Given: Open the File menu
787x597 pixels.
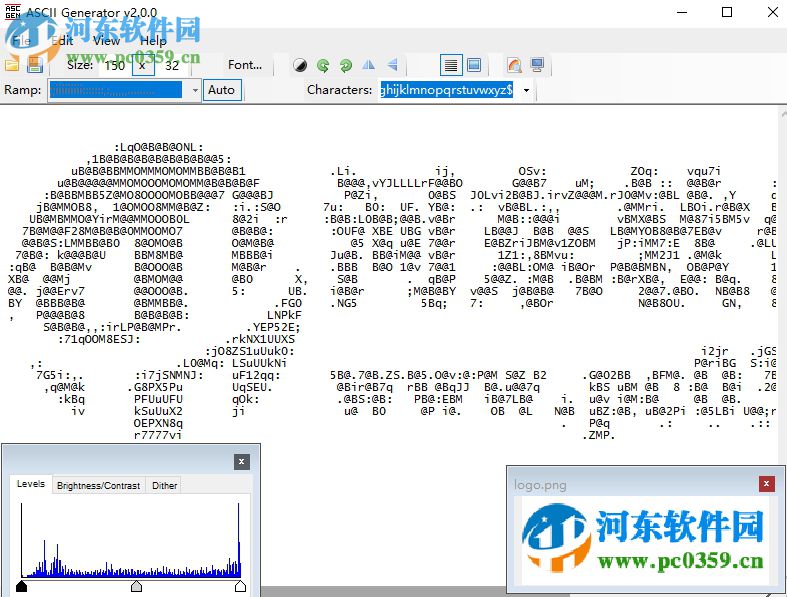Looking at the screenshot, I should [21, 41].
